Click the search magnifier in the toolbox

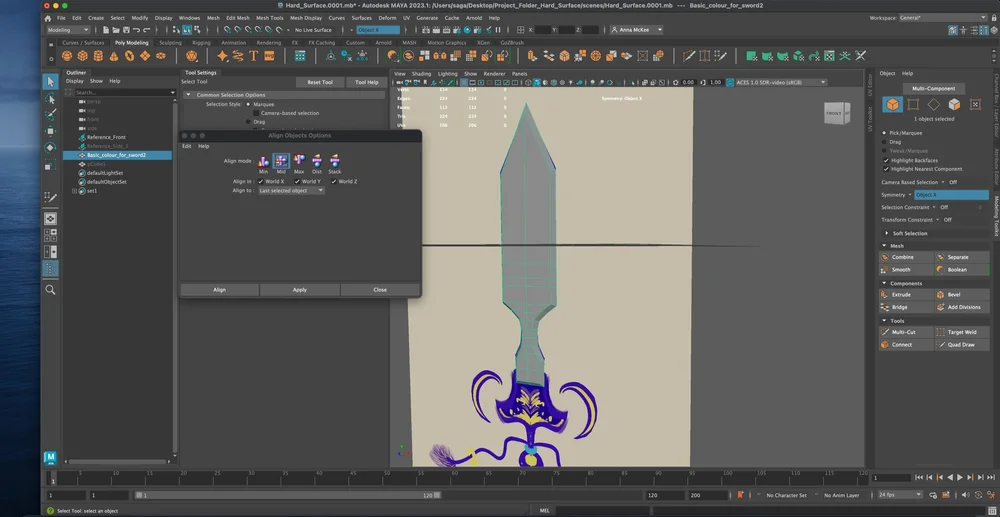[x=50, y=290]
